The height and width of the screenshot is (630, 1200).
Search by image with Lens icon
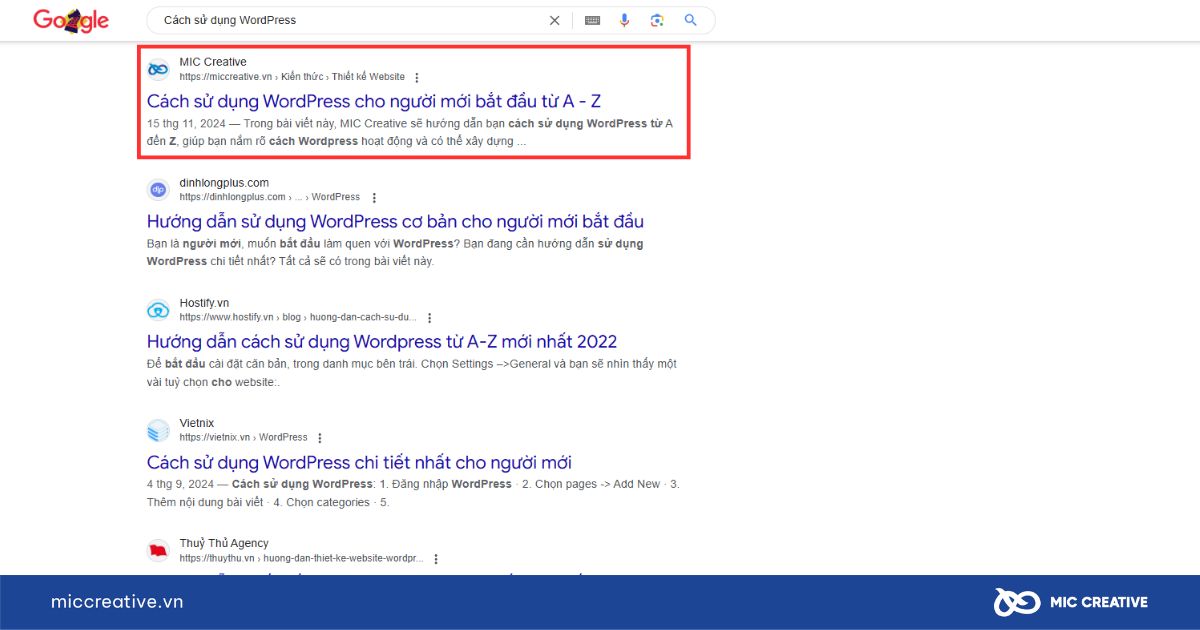(x=657, y=20)
